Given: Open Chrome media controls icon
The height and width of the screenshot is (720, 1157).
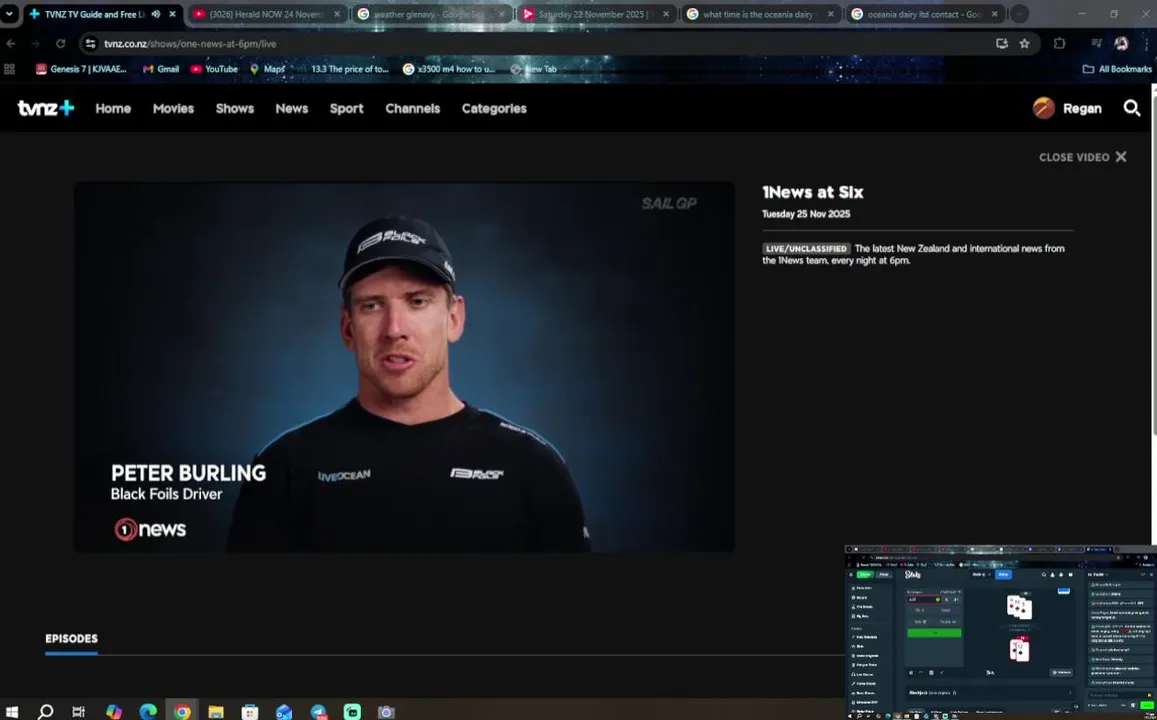Looking at the screenshot, I should point(1096,44).
